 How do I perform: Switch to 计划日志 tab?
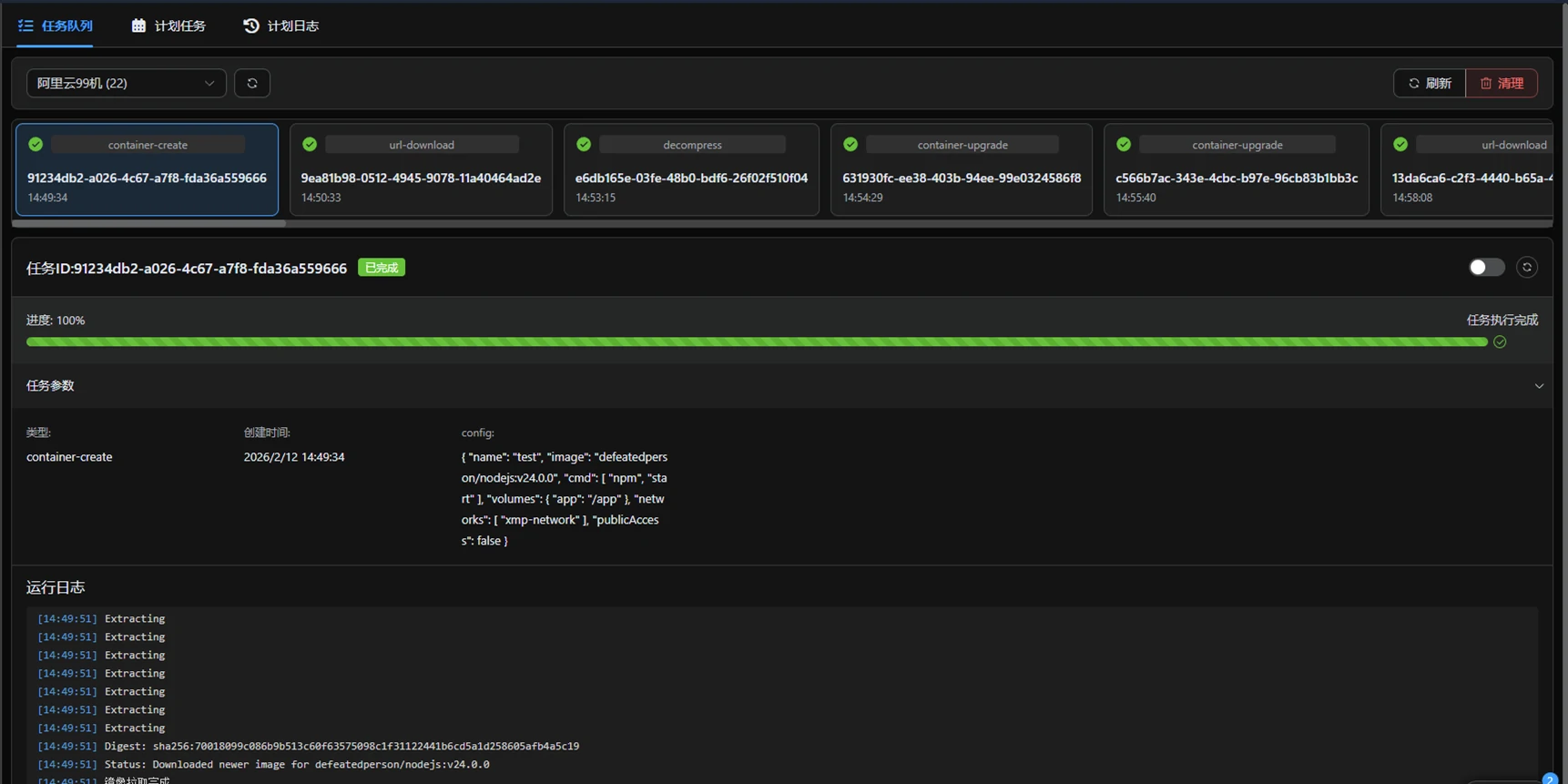pos(281,25)
